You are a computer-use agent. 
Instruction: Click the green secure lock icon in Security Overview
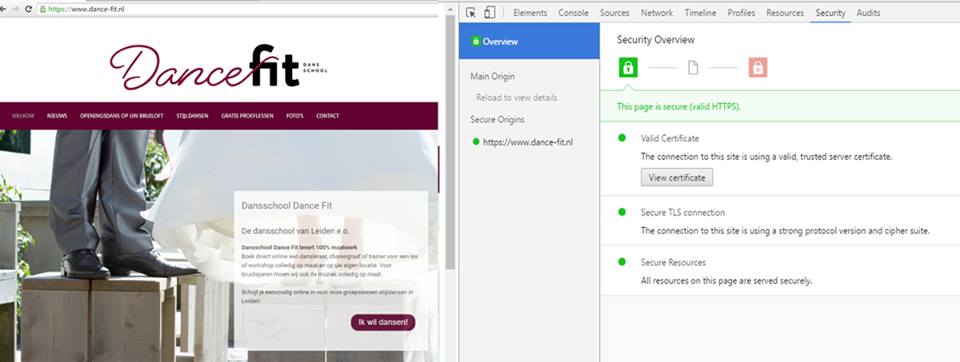(x=628, y=67)
